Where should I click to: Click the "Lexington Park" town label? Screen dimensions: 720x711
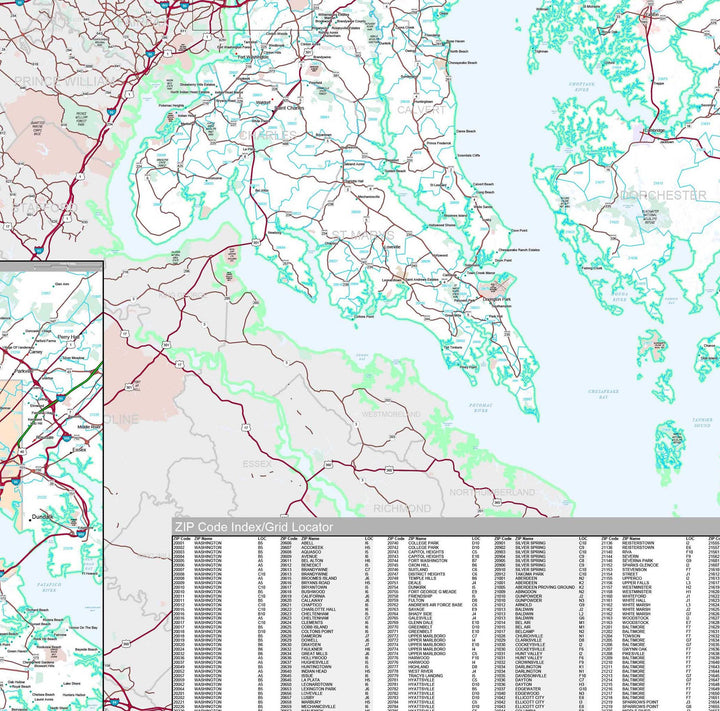[497, 299]
